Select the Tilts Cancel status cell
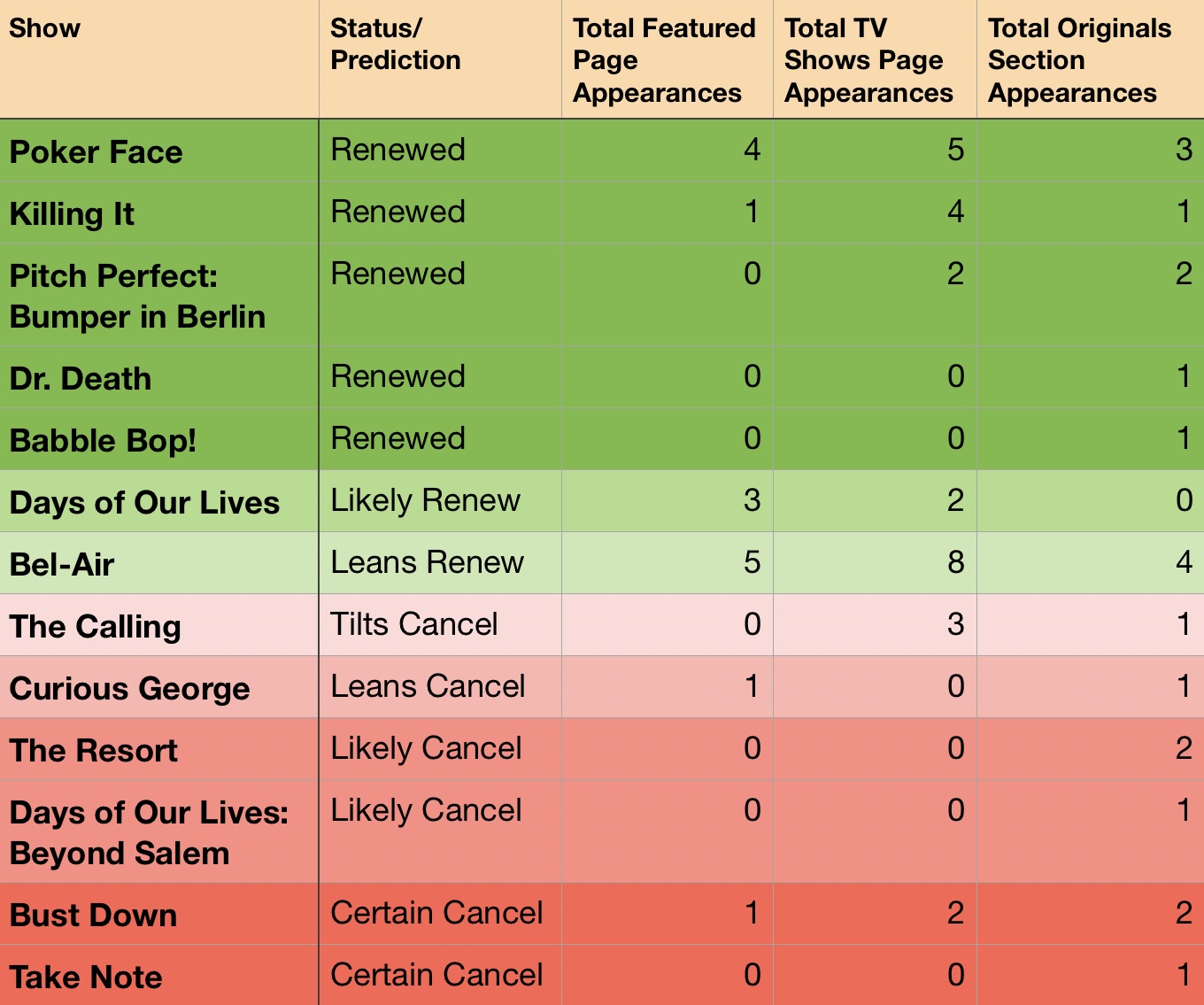Screen dimensions: 1204x1005 tap(440, 625)
